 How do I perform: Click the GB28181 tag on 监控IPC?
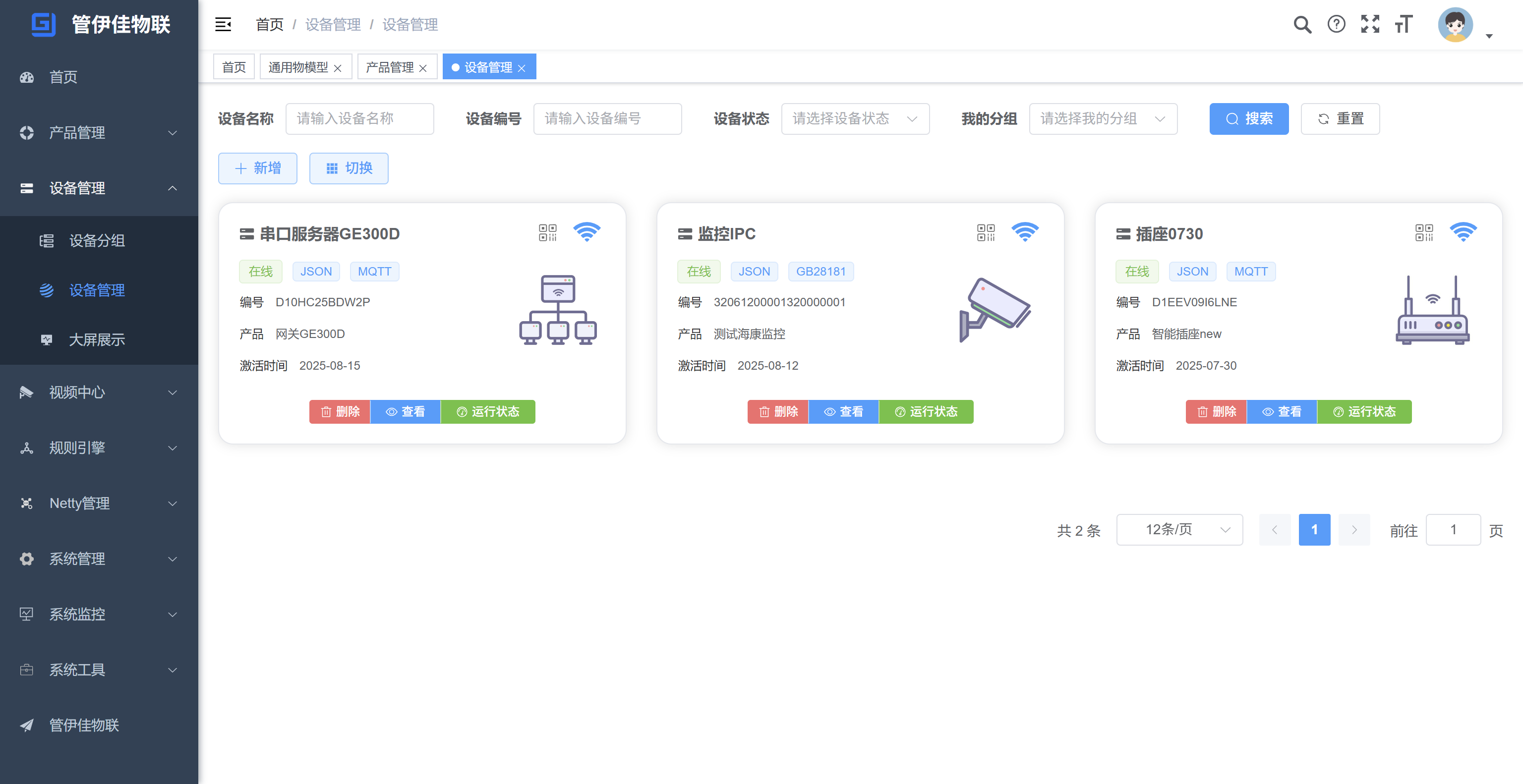click(x=820, y=272)
